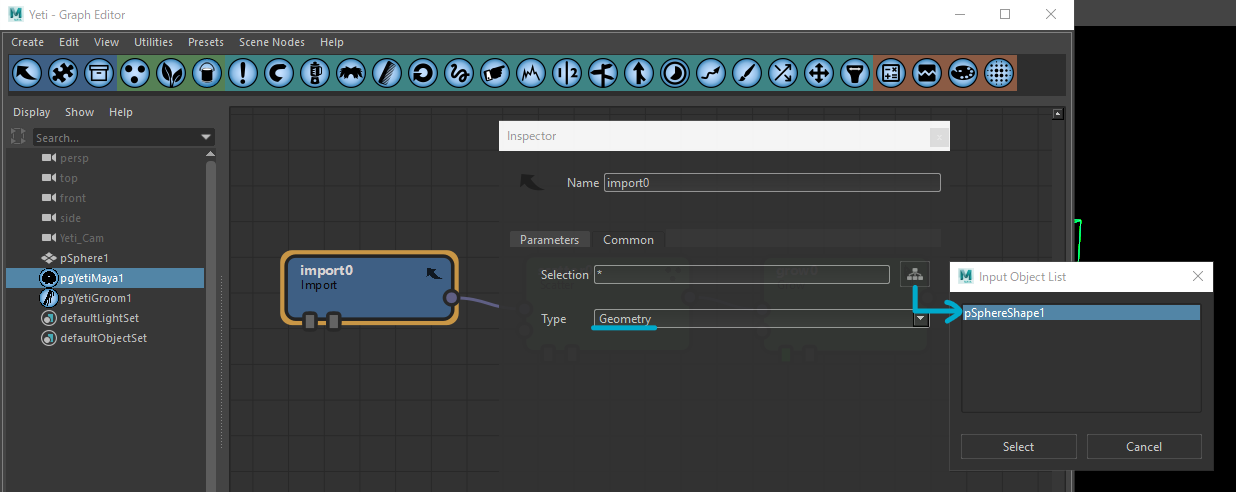Click the wavy rising arrow node icon

click(x=711, y=72)
